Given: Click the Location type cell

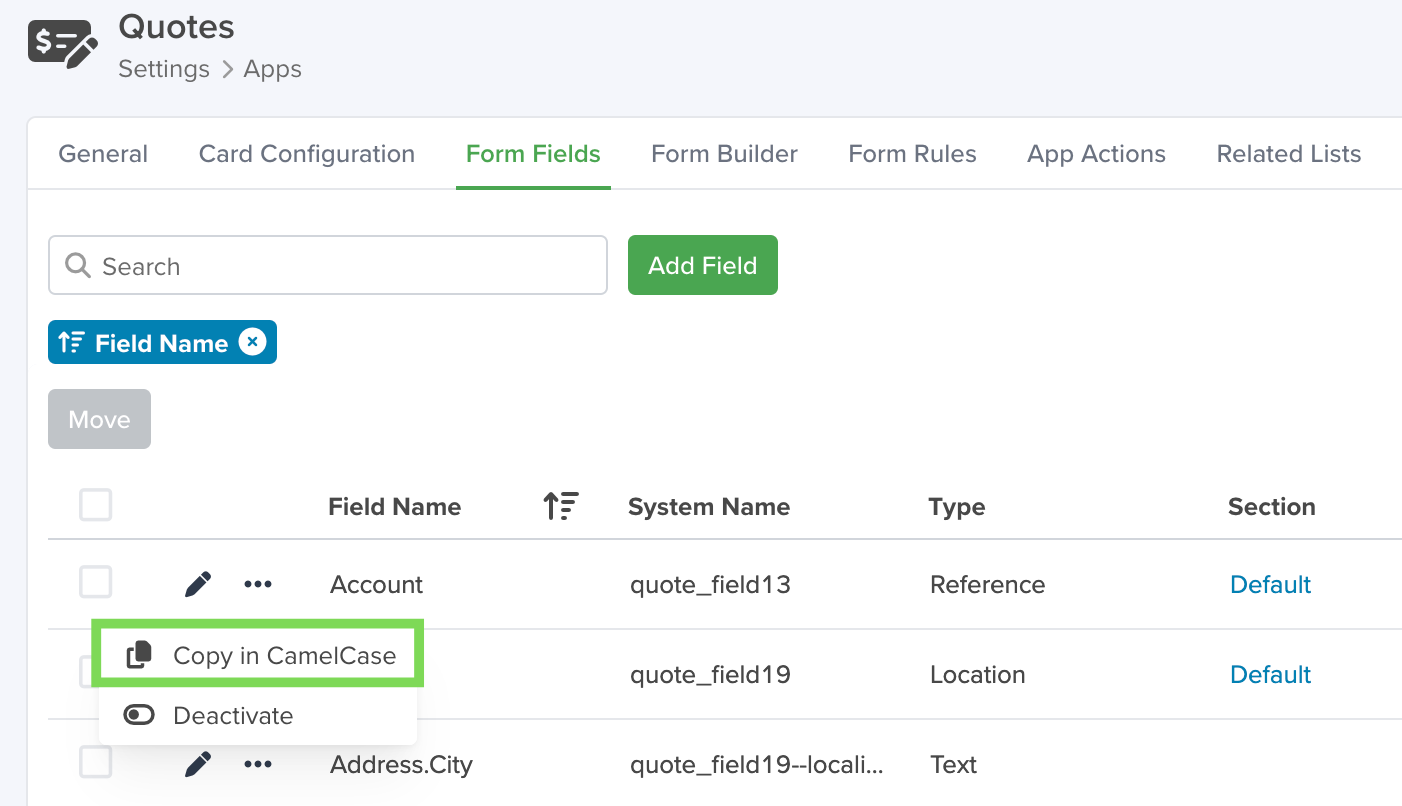Looking at the screenshot, I should [977, 674].
